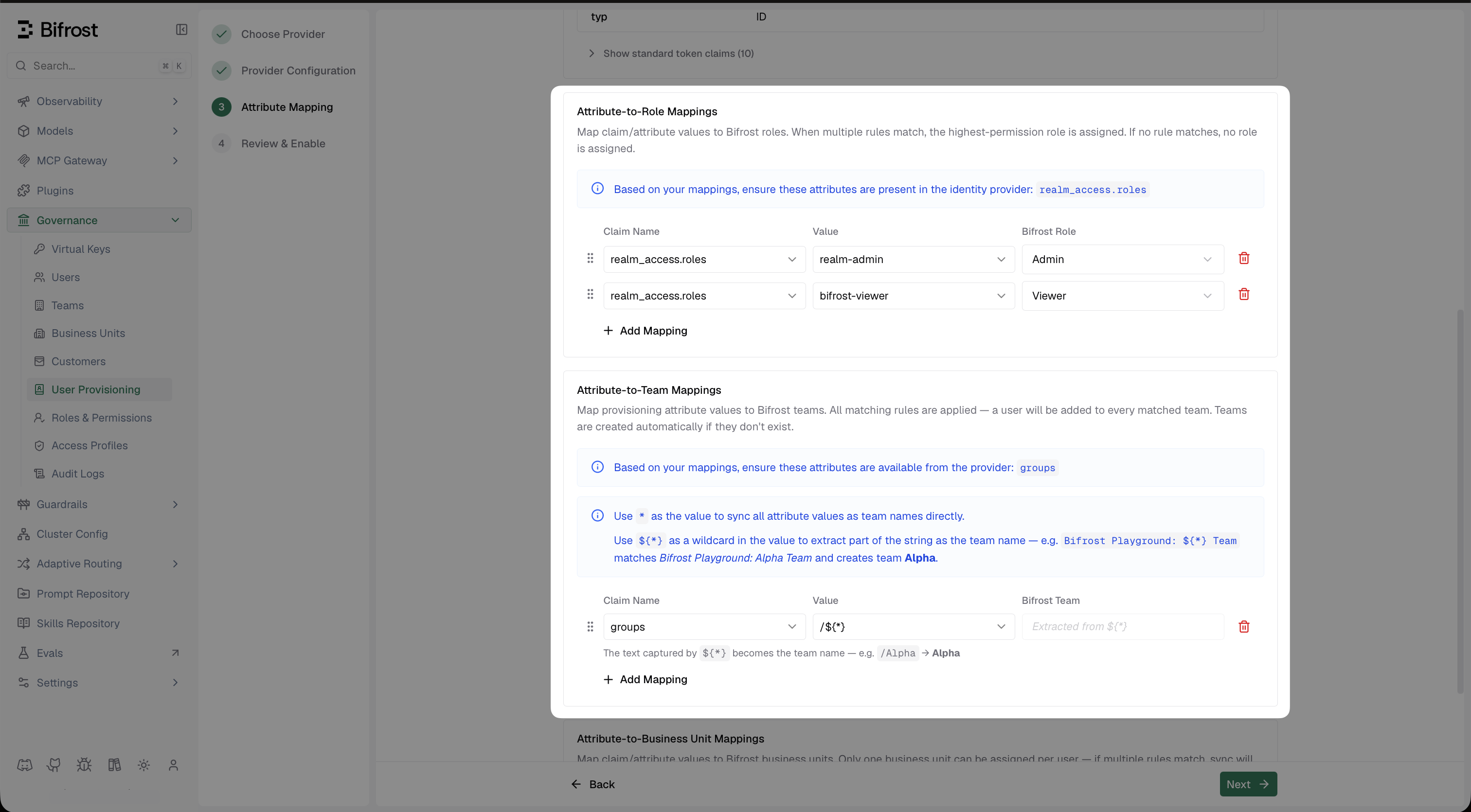Jump to the Choose Provider step
This screenshot has height=812, width=1471.
point(269,34)
